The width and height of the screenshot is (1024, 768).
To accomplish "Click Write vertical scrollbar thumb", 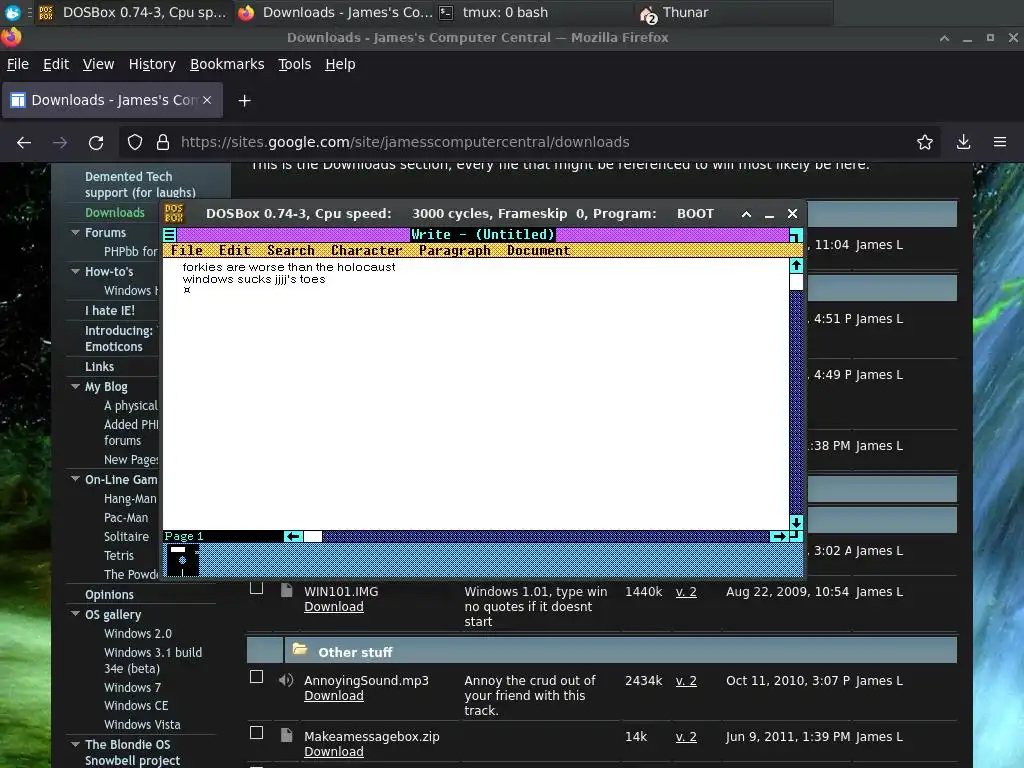I will coord(795,282).
